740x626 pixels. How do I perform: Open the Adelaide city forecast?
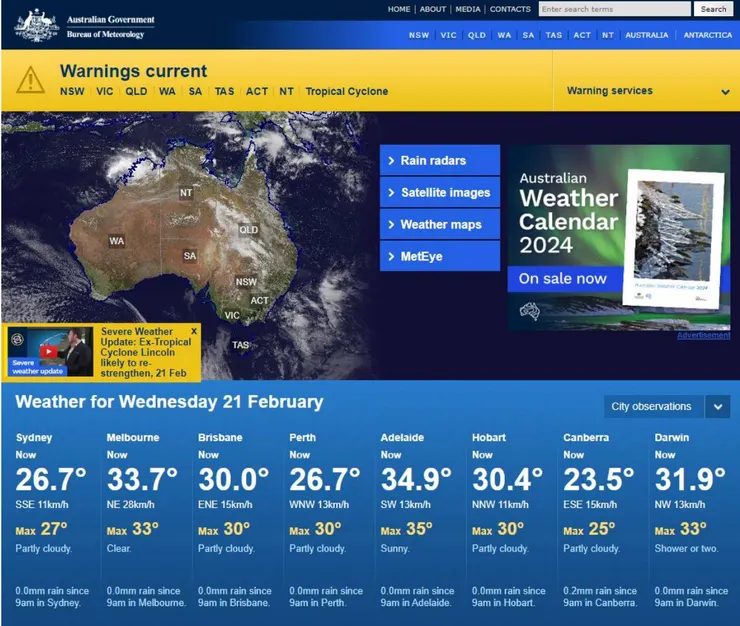point(402,438)
